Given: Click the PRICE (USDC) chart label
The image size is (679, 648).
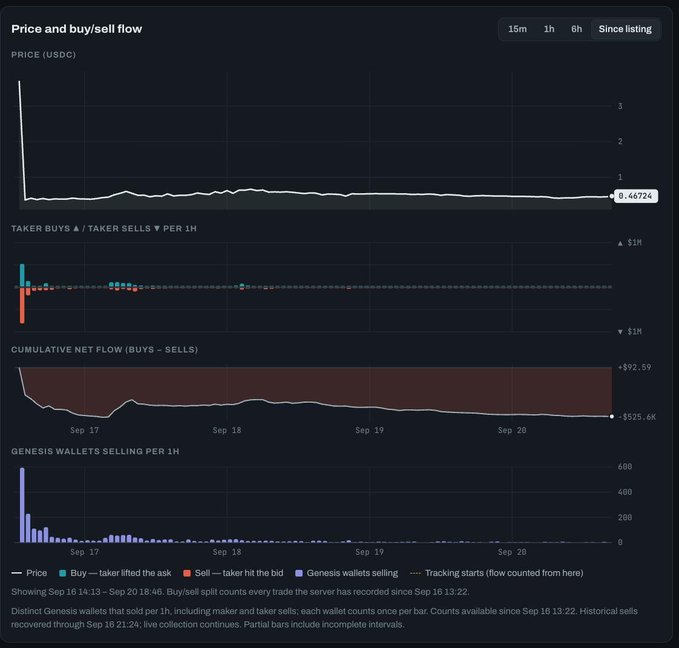Looking at the screenshot, I should (43, 55).
